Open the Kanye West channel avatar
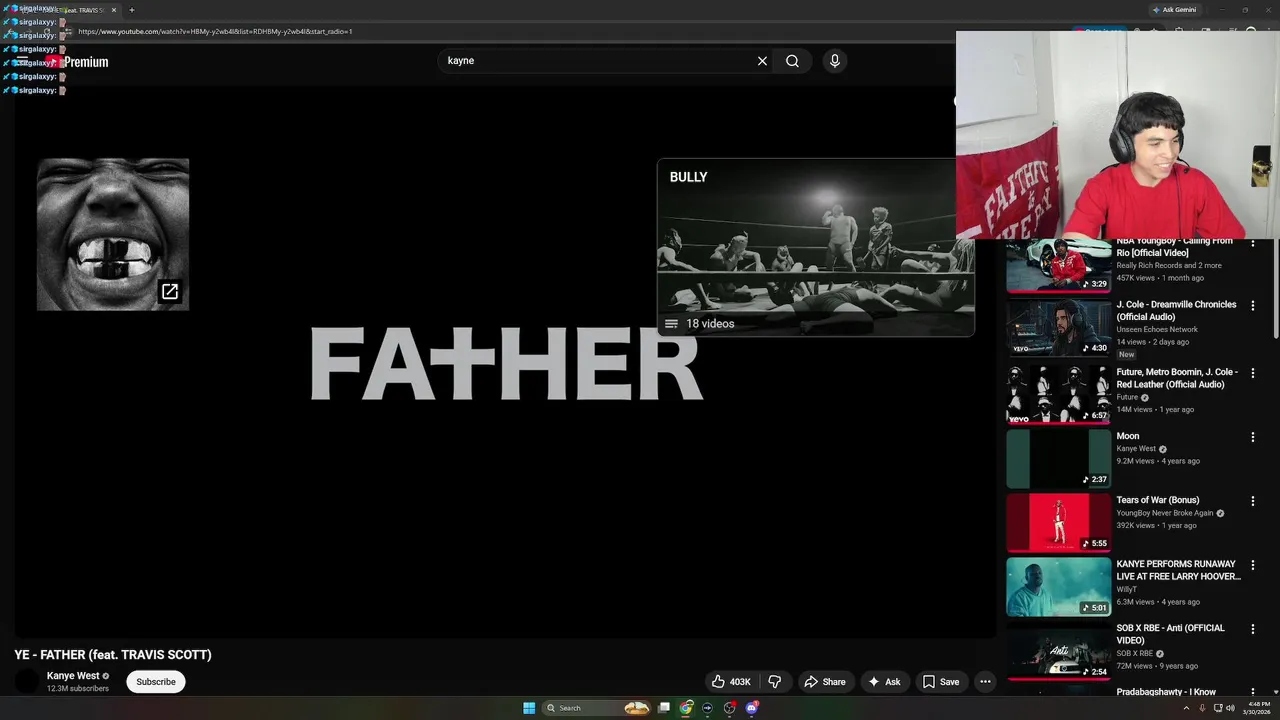 coord(27,682)
